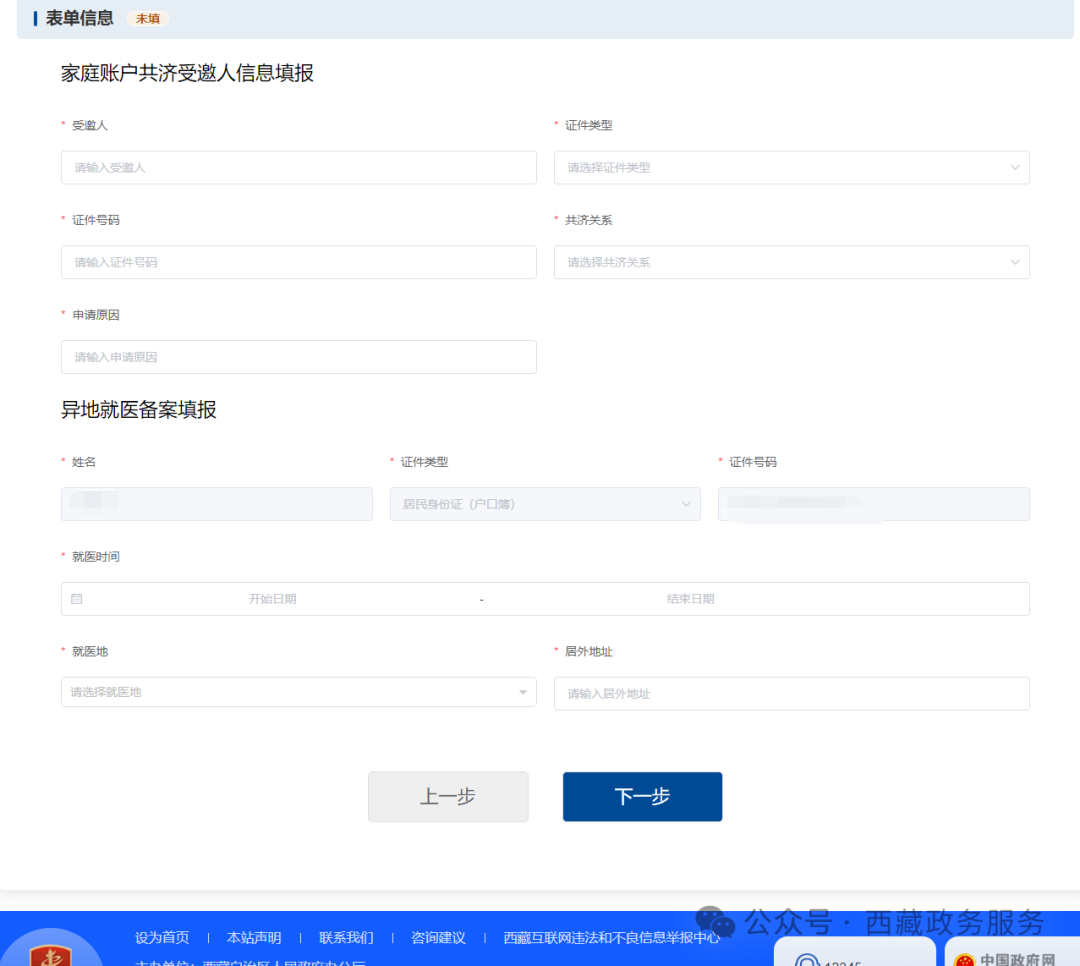Focus the invitee 证件号码 input field

click(298, 262)
